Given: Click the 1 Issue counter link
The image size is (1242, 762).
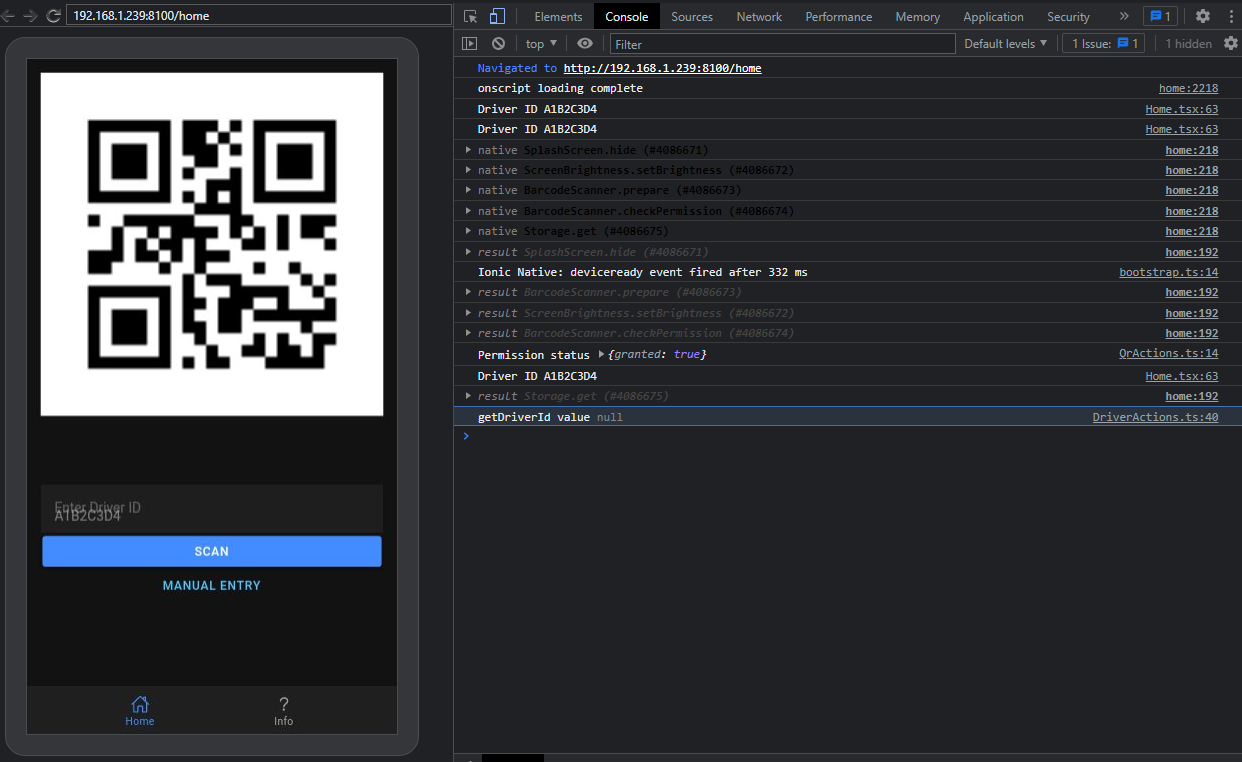Looking at the screenshot, I should (1106, 44).
